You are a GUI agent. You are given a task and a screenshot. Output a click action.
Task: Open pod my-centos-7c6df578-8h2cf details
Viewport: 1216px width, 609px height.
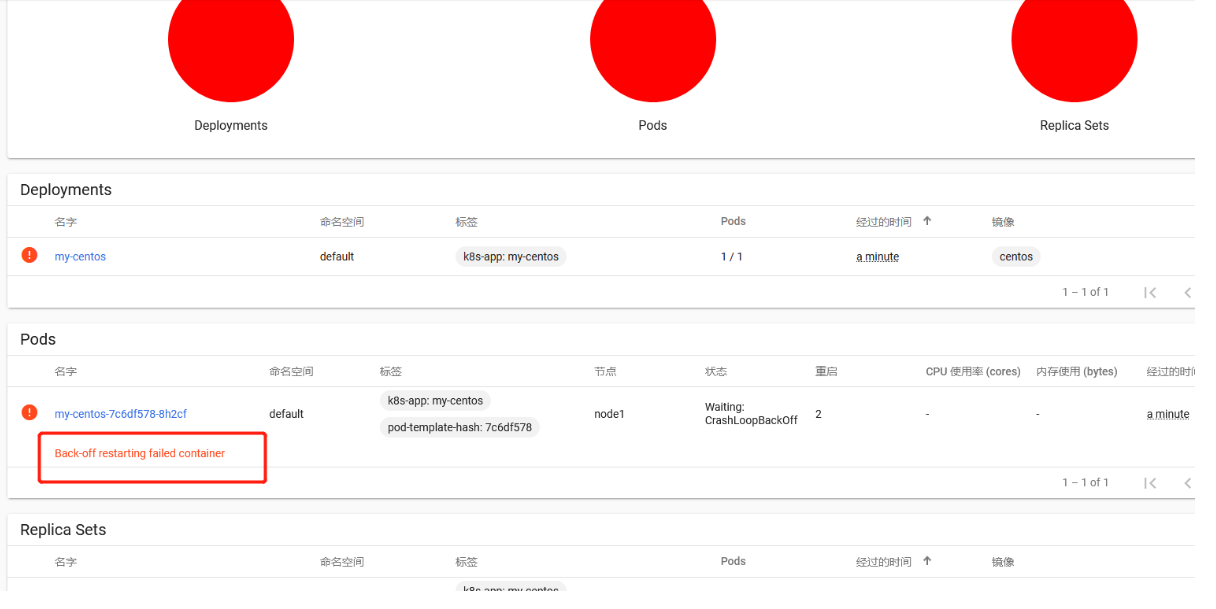(121, 413)
